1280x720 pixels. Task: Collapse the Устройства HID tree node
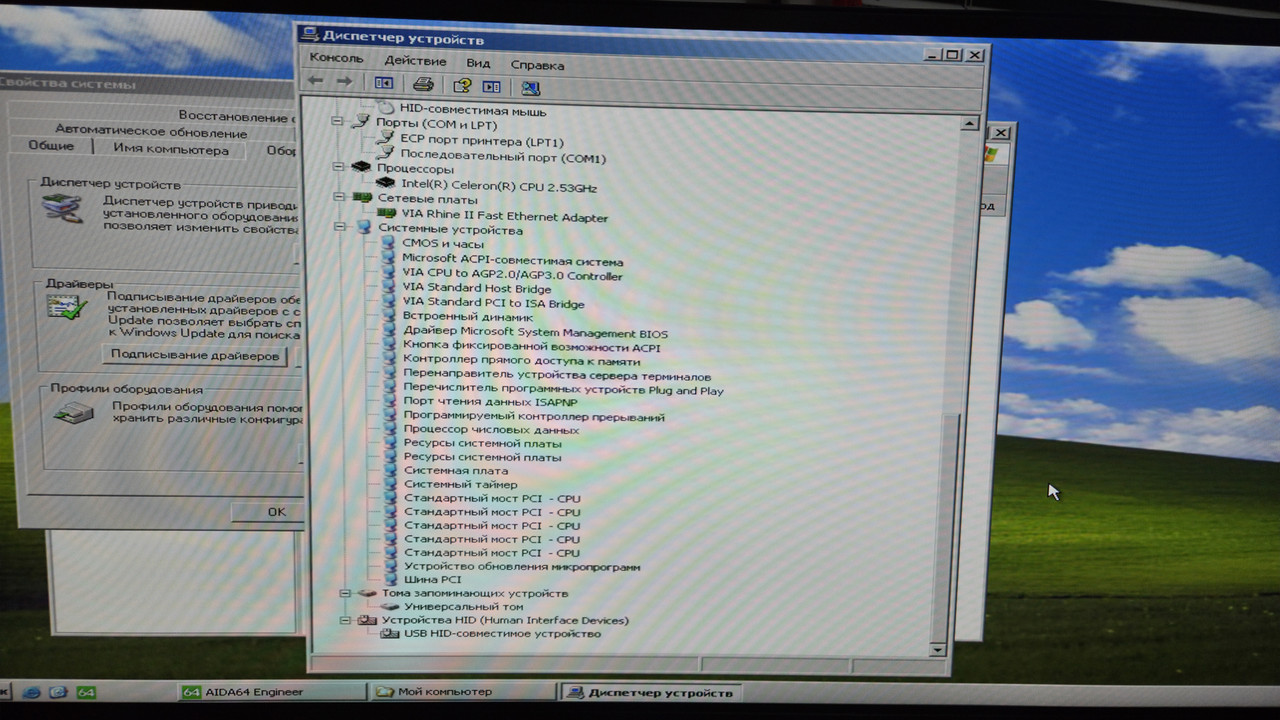(x=345, y=620)
